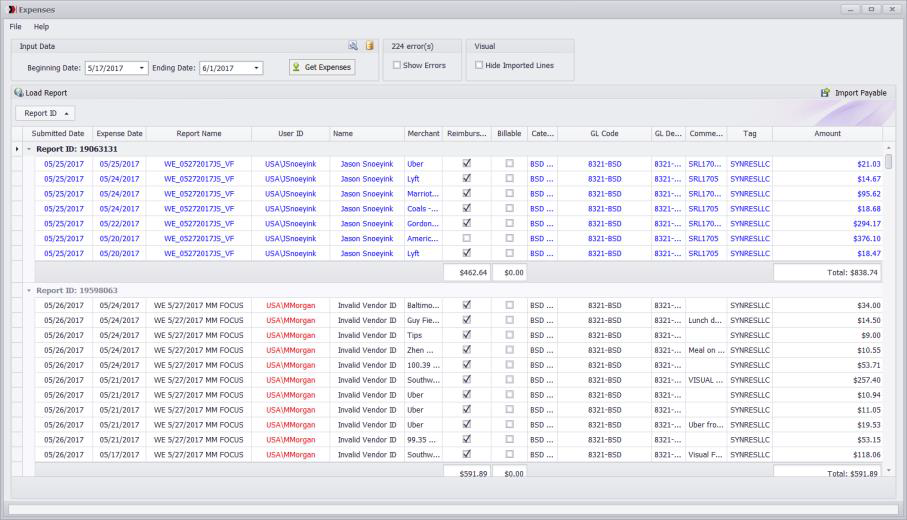Click the Load Report globe icon
Screen dimensions: 907x520
(x=18, y=93)
